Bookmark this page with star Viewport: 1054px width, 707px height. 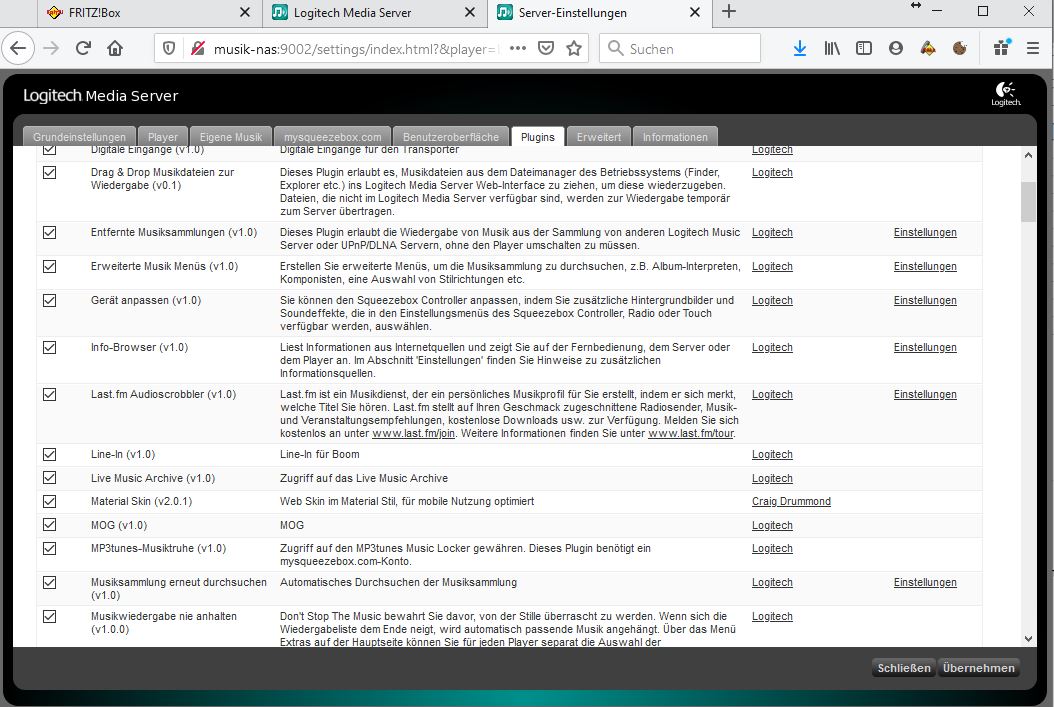coord(574,48)
